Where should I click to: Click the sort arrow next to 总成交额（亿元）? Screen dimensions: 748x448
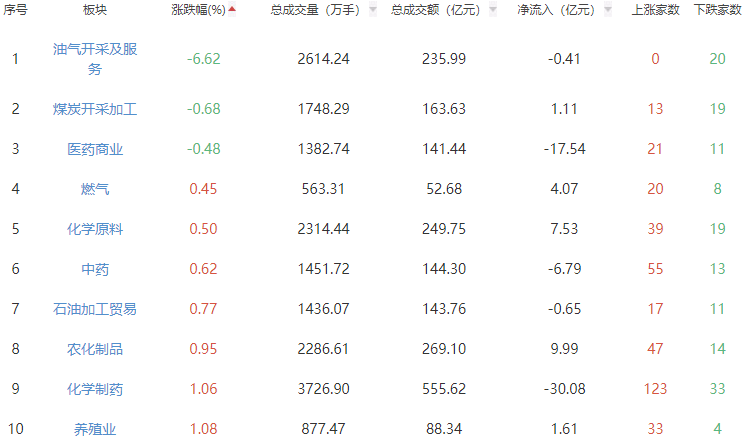[492, 10]
